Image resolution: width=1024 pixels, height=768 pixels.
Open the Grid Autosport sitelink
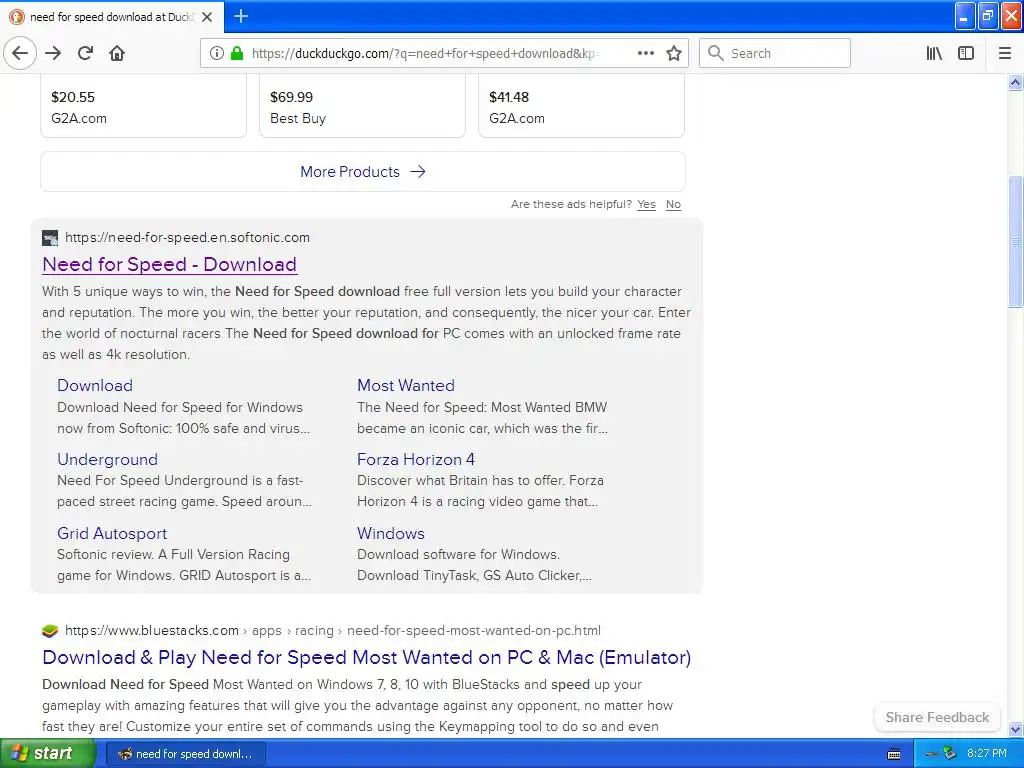[112, 534]
